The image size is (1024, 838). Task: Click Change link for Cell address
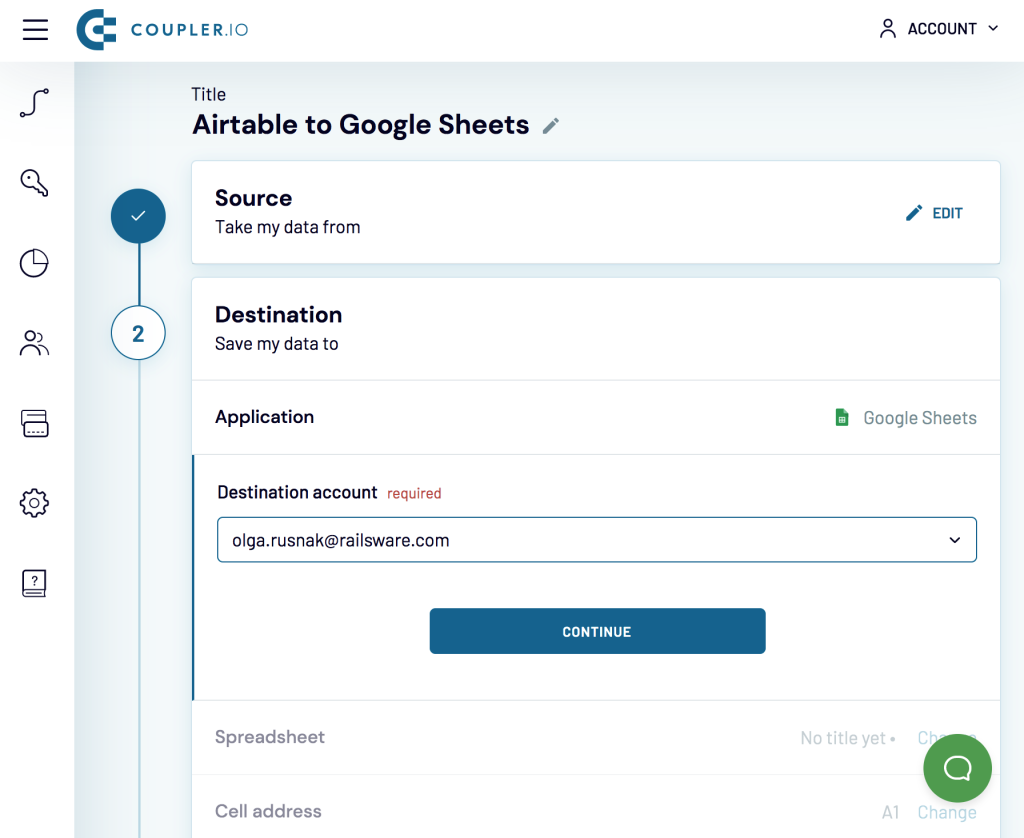coord(947,812)
